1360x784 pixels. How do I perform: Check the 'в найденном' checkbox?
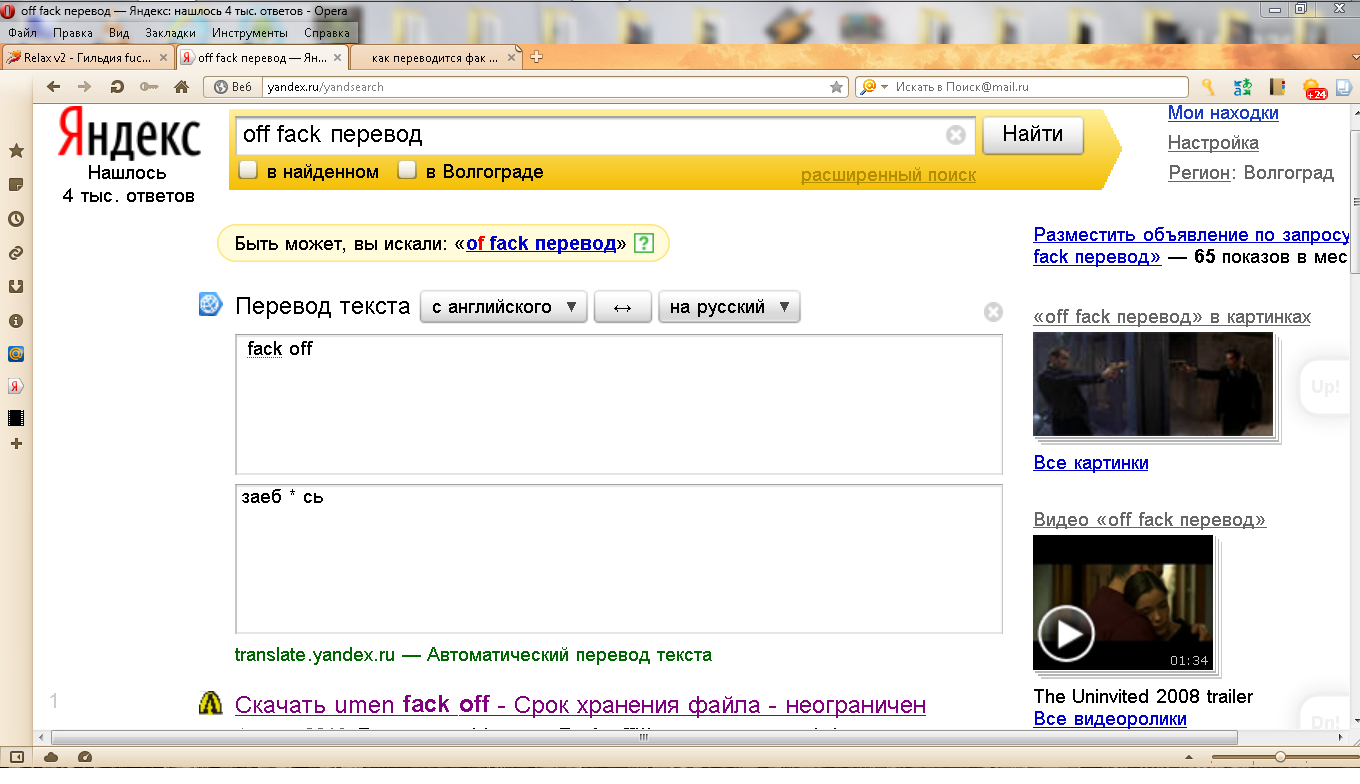(x=249, y=170)
